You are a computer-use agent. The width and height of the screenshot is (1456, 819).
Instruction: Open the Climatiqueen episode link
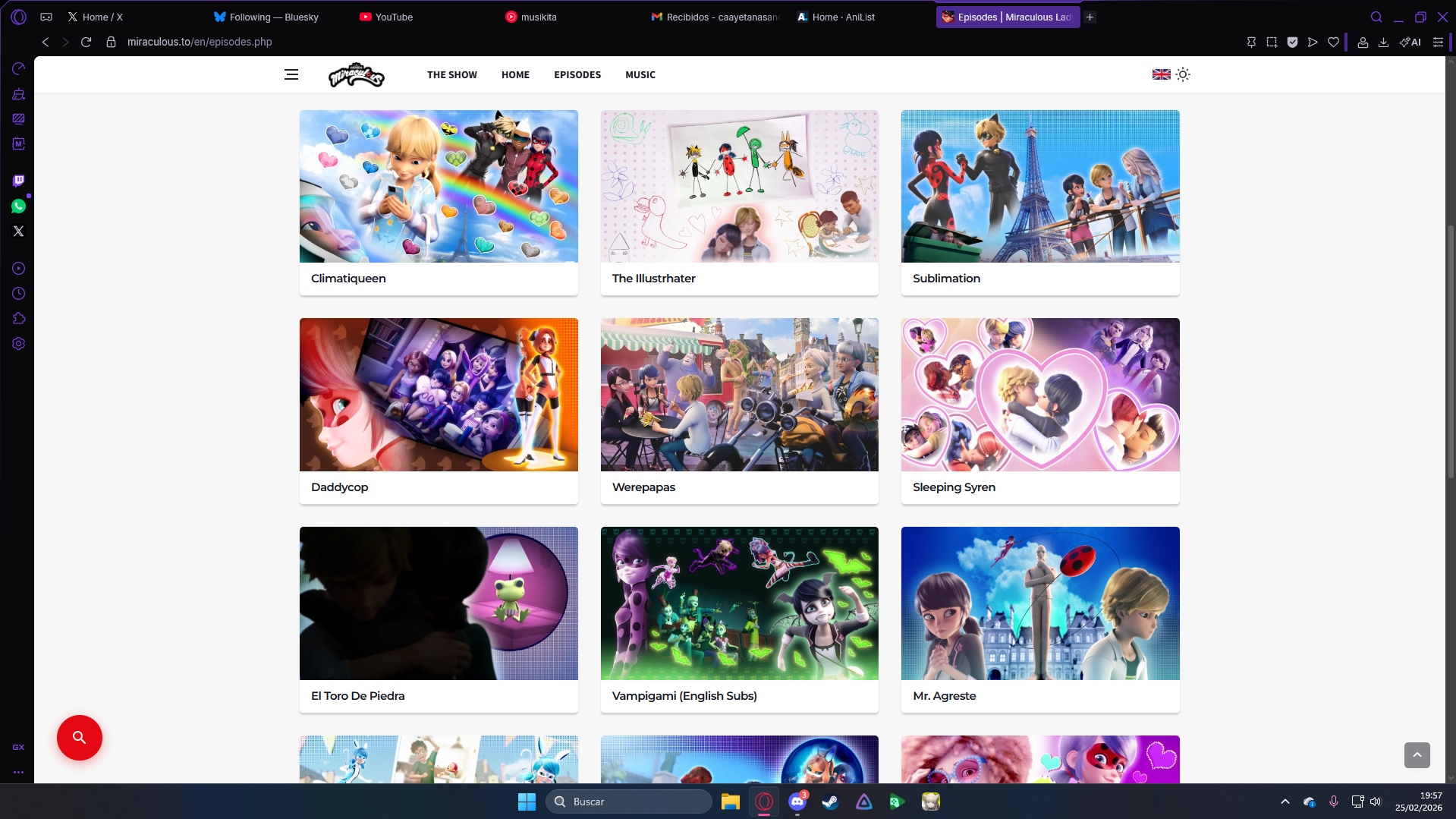coord(348,279)
